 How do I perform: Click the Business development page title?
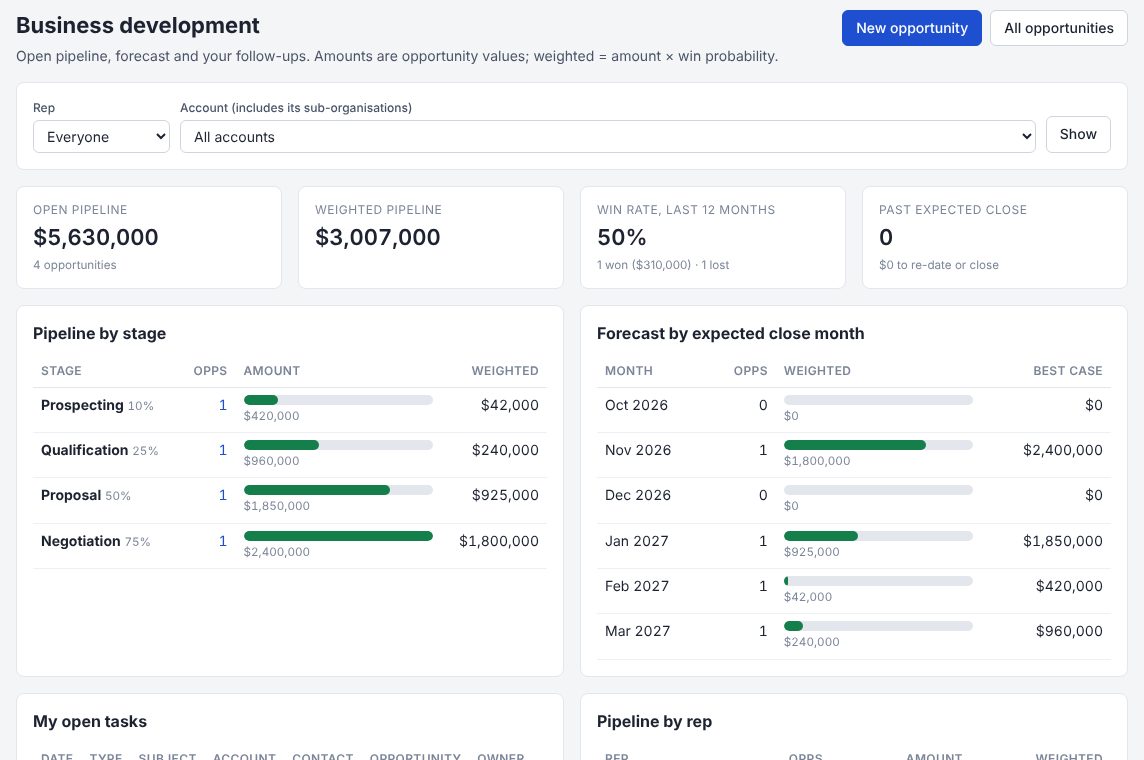tap(138, 26)
